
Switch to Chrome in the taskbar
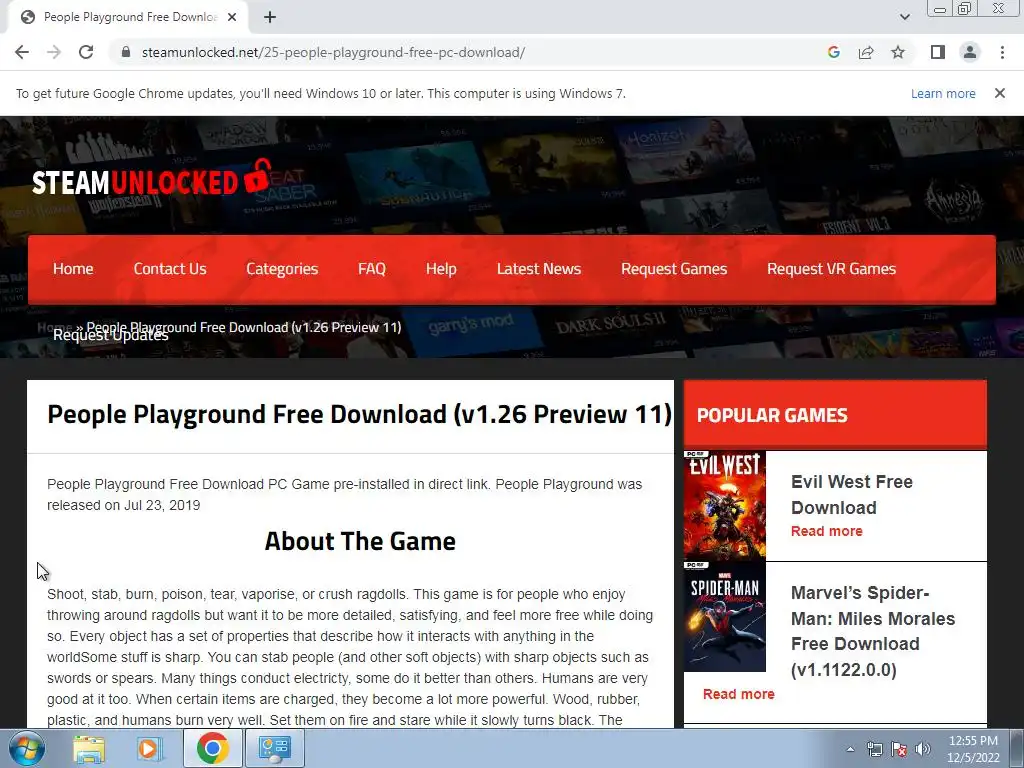pos(212,748)
